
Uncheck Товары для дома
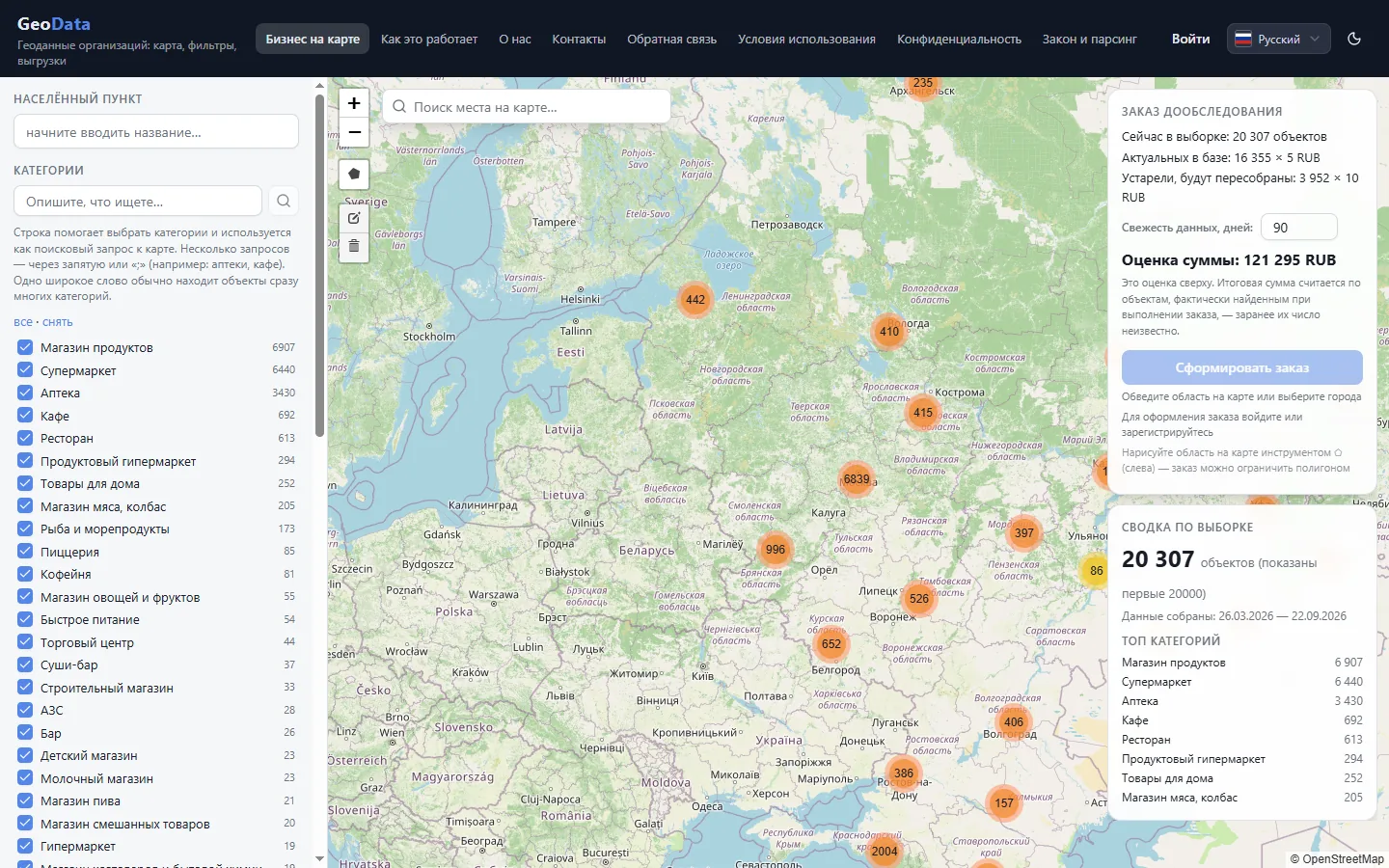[25, 483]
